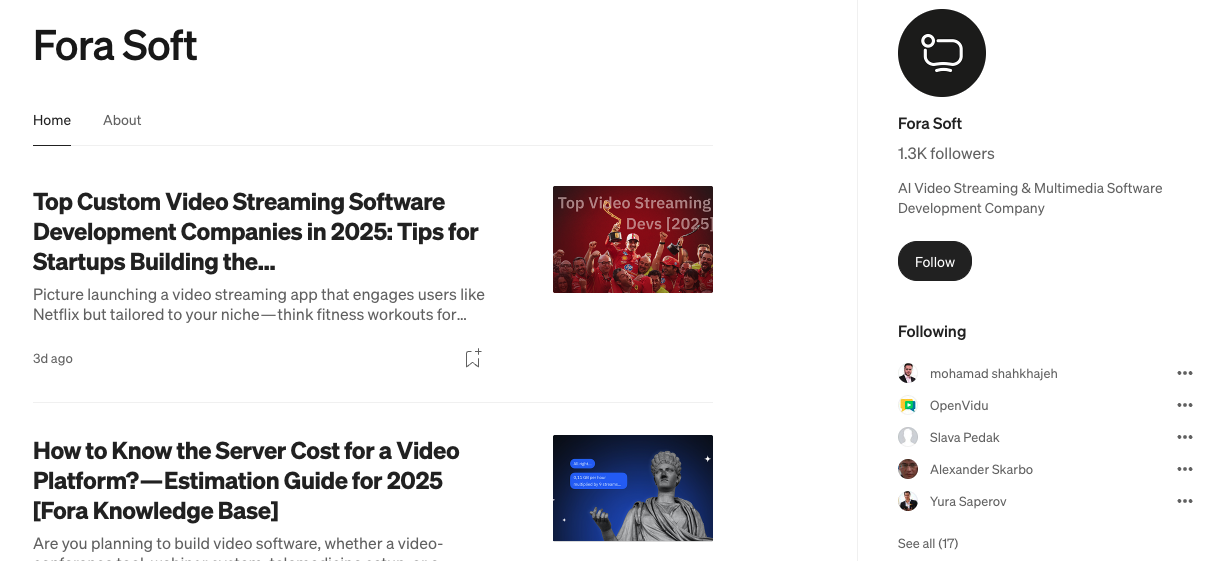The height and width of the screenshot is (561, 1223).
Task: Click the Fora Soft profile logo avatar
Action: (942, 53)
